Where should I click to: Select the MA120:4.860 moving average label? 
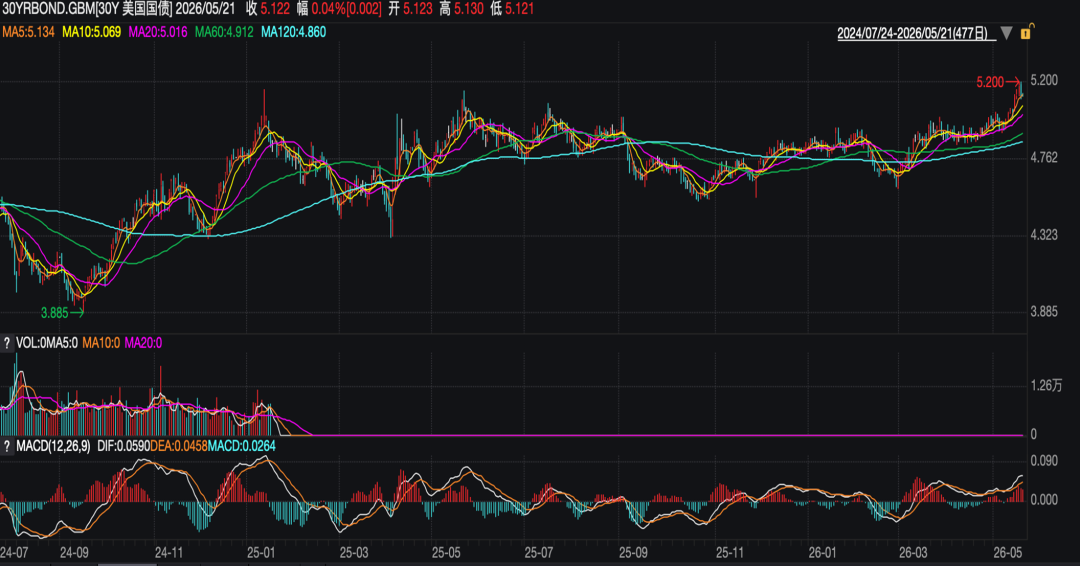[293, 32]
